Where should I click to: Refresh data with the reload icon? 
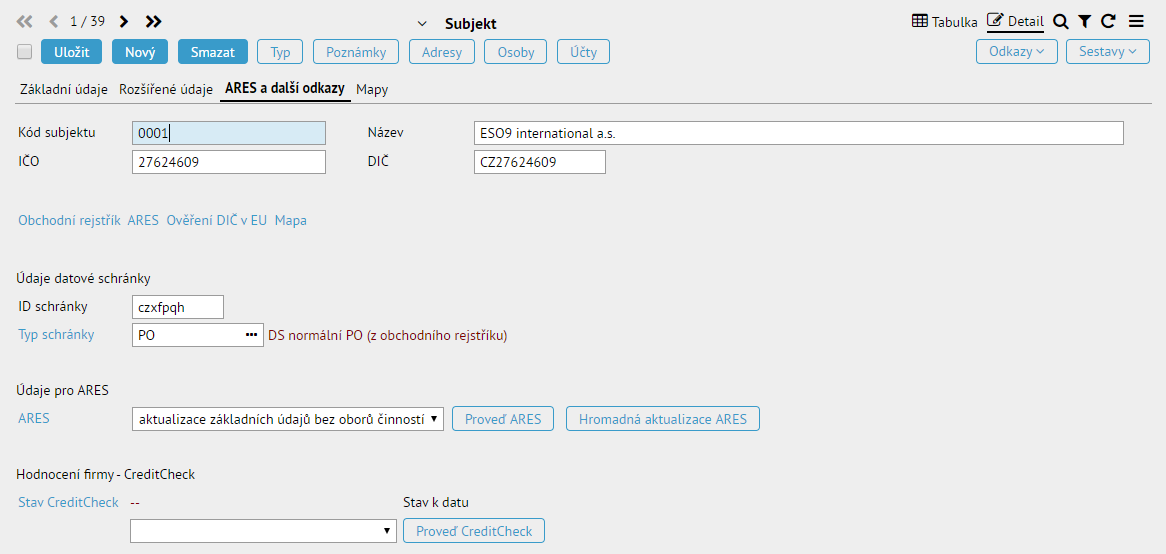(x=1108, y=22)
